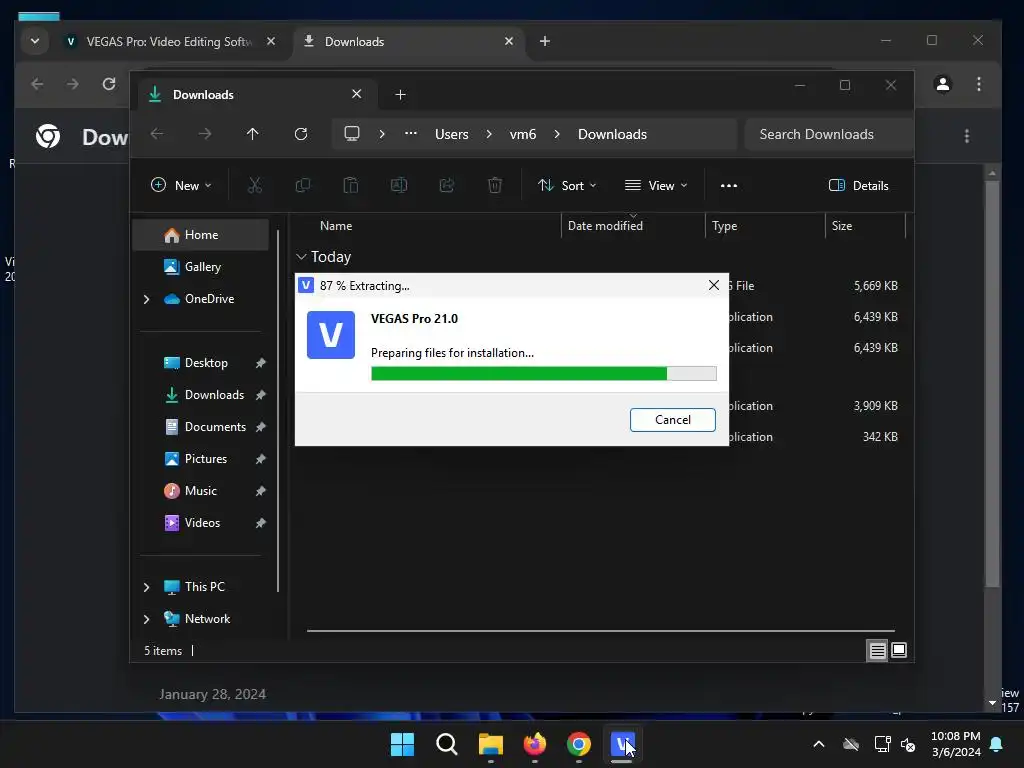Expand breadcrumb chevron after Users
This screenshot has height=768, width=1024.
coord(488,134)
